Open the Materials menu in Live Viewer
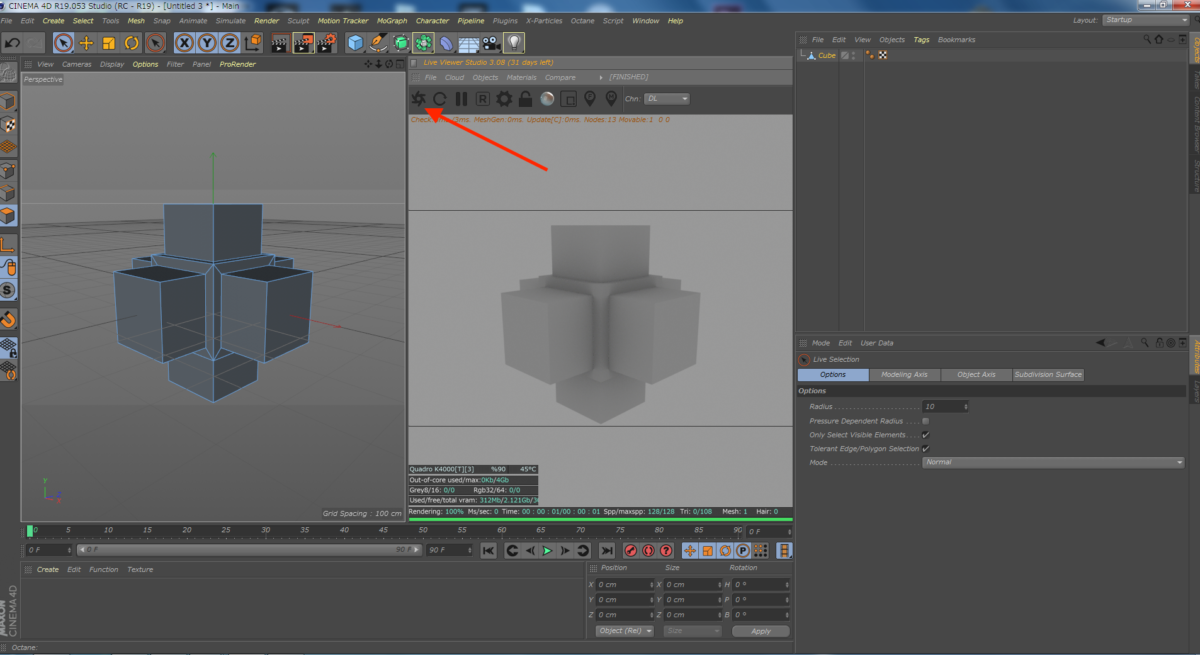 coord(521,77)
